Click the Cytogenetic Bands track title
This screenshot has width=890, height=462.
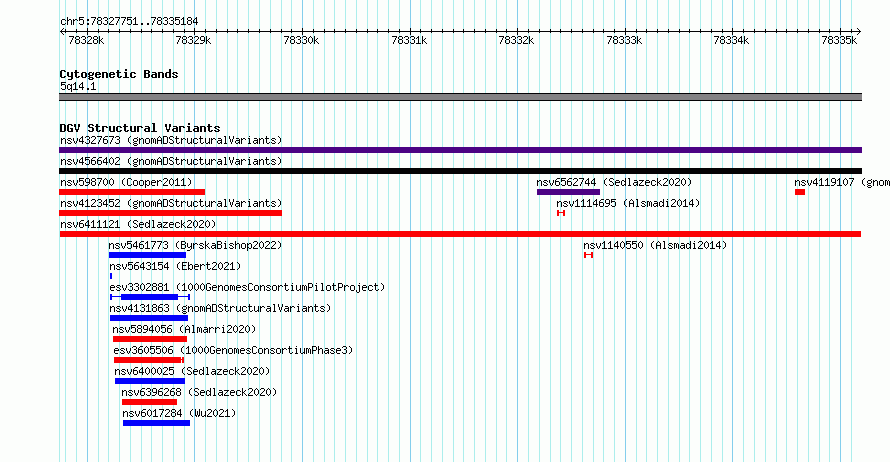coord(119,74)
